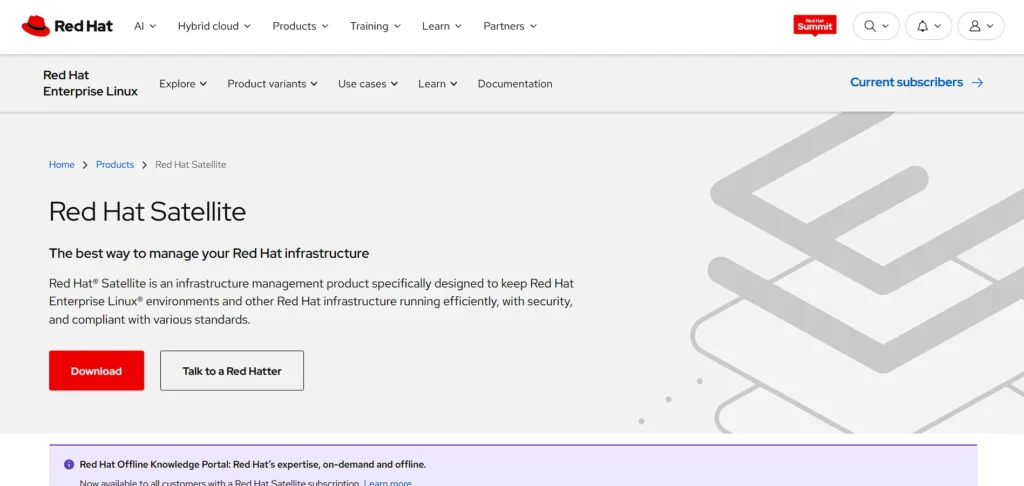
Task: Open the notifications bell icon
Action: pyautogui.click(x=923, y=26)
